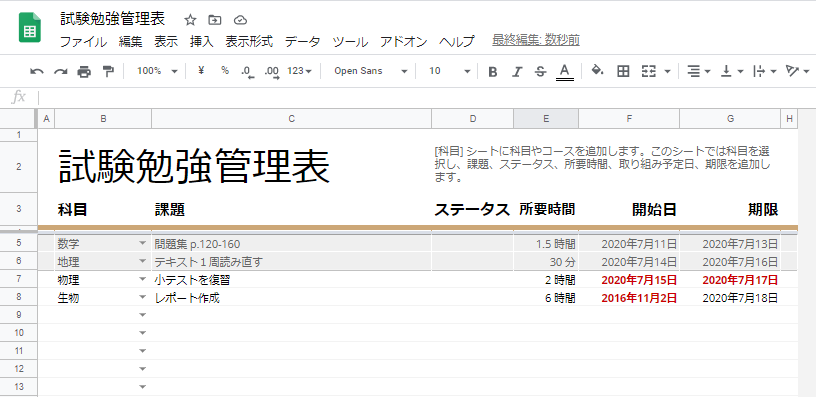
Task: Print the spreadsheet
Action: point(84,71)
